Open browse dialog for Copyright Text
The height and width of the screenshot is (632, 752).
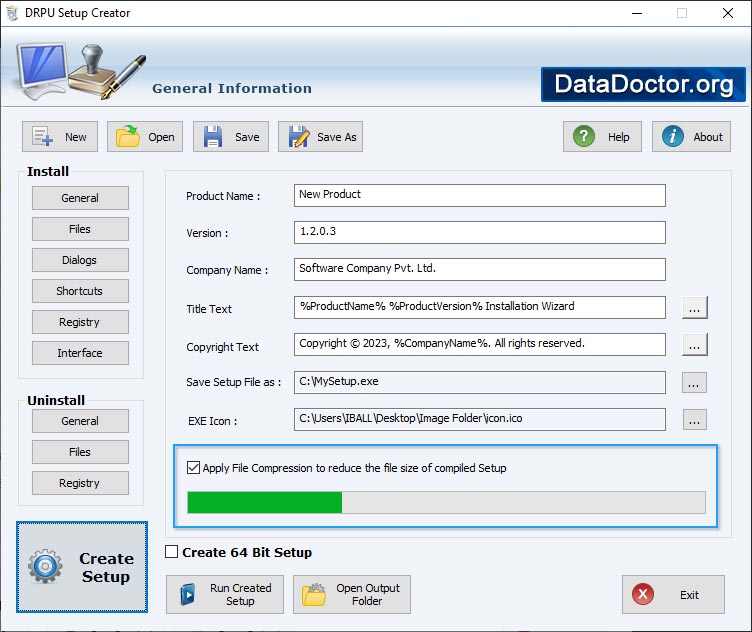[x=694, y=345]
